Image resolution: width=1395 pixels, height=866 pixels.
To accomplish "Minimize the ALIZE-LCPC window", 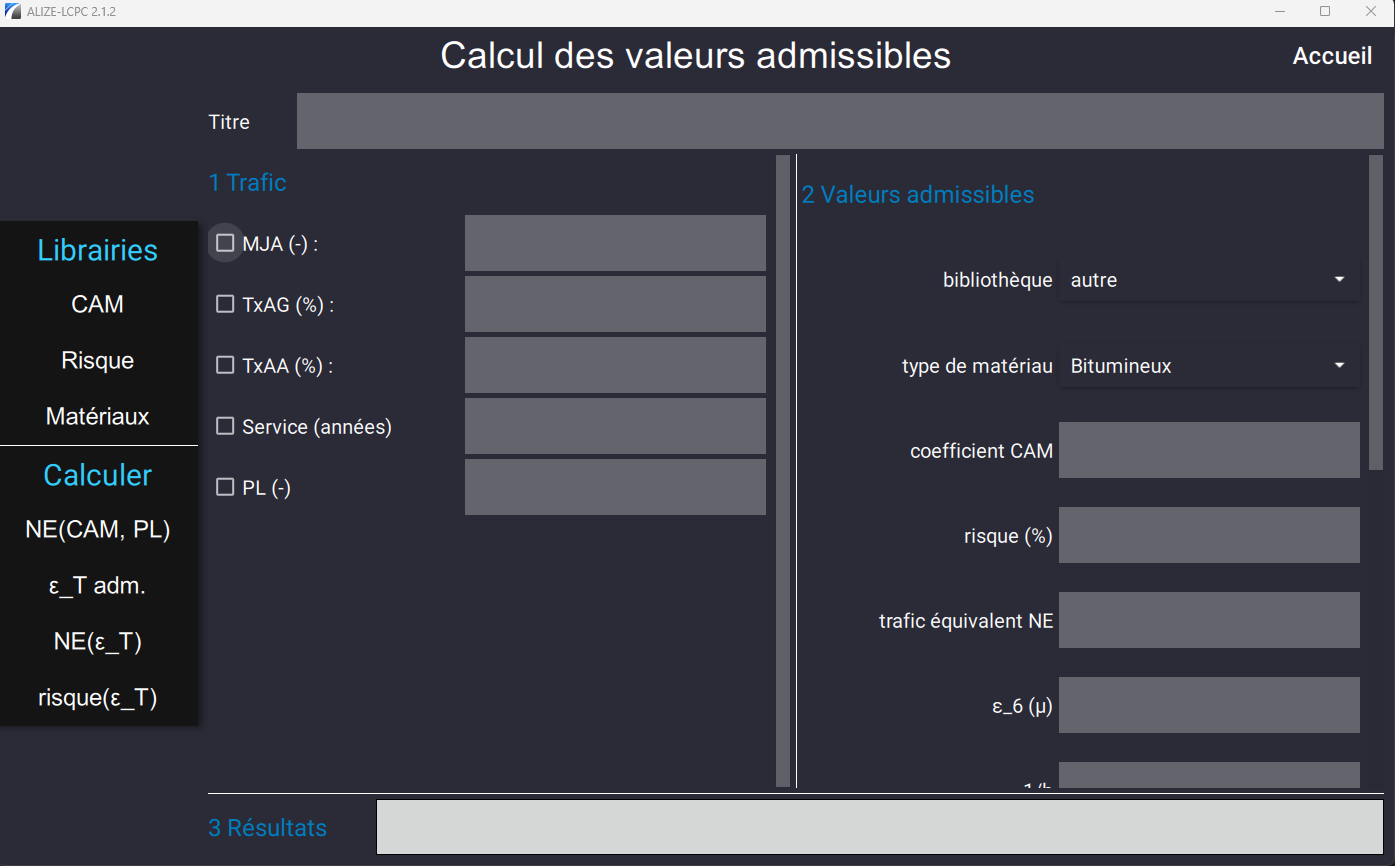I will pos(1280,12).
